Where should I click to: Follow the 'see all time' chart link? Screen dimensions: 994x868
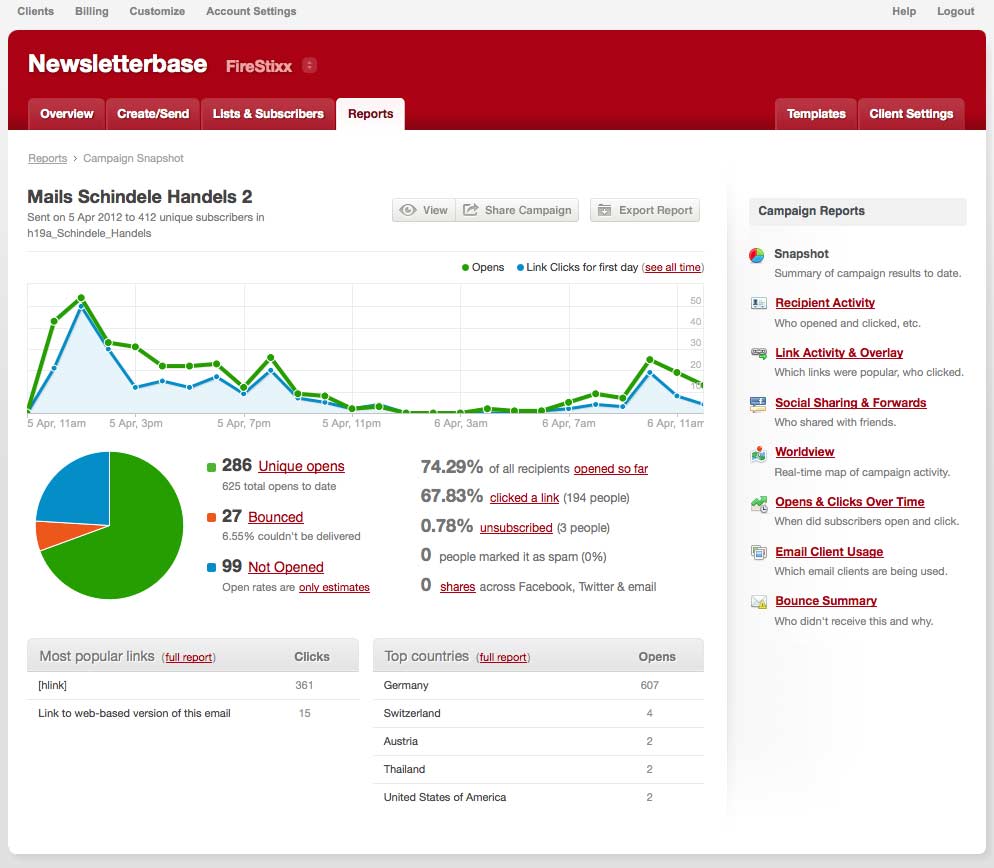pyautogui.click(x=672, y=268)
